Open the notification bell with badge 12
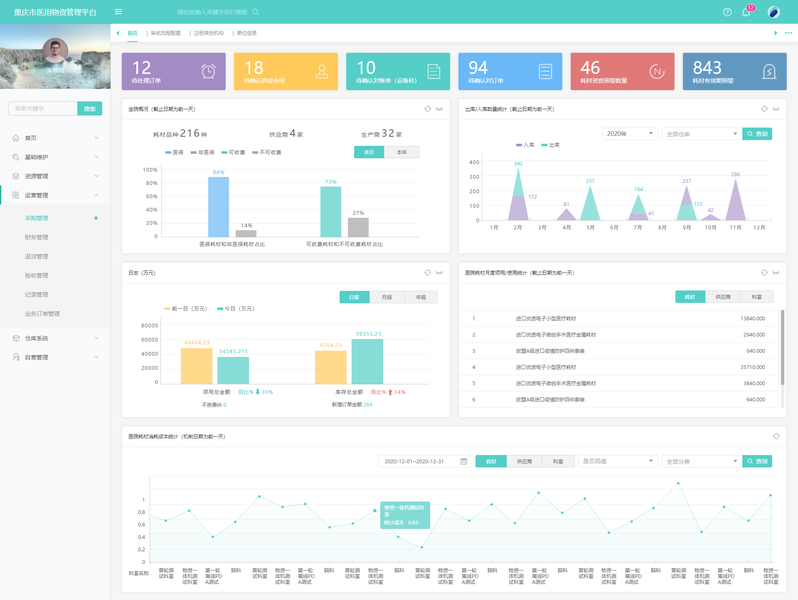Viewport: 798px width, 600px height. click(747, 12)
